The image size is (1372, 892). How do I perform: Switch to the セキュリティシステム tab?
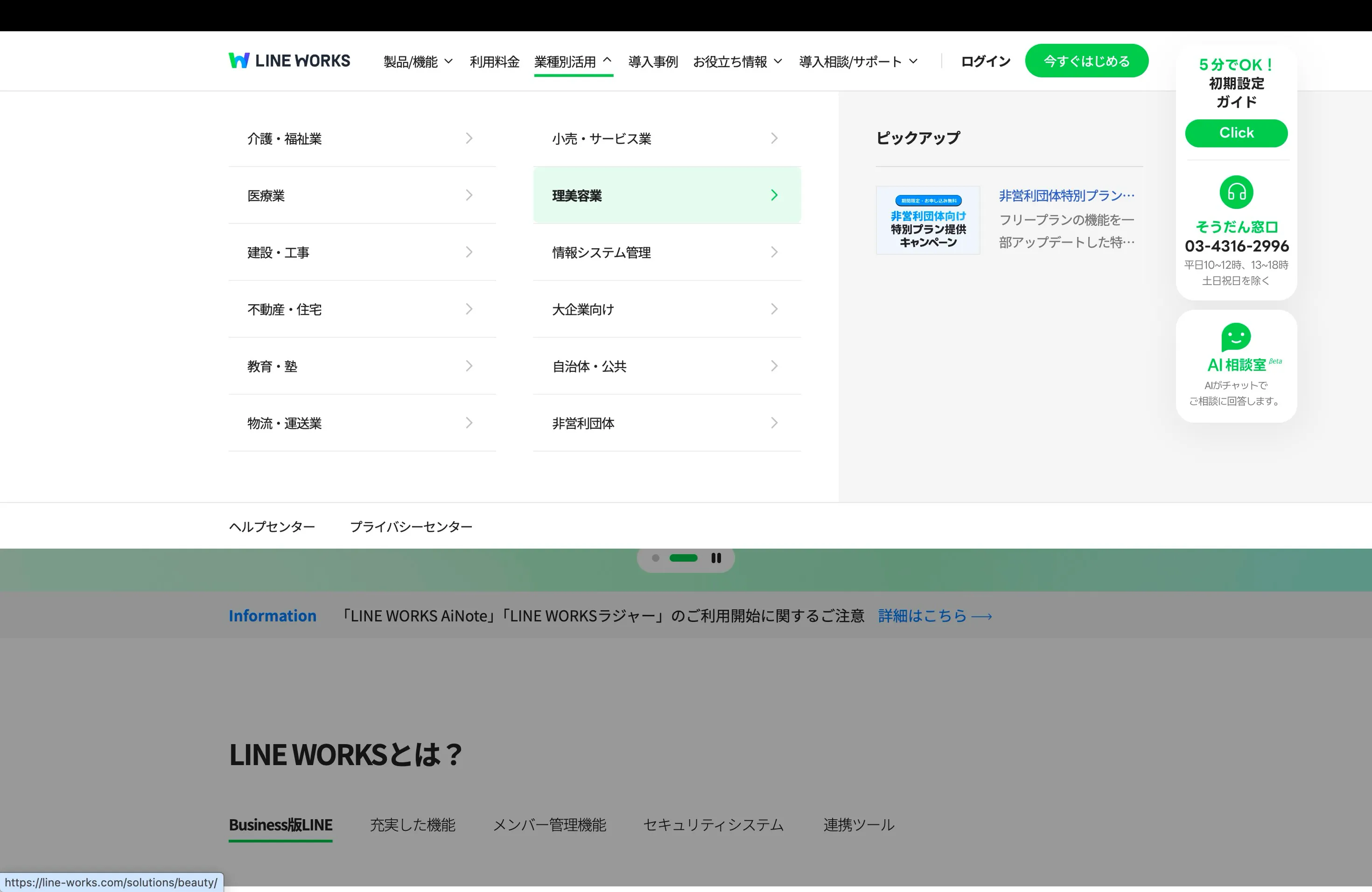point(714,824)
